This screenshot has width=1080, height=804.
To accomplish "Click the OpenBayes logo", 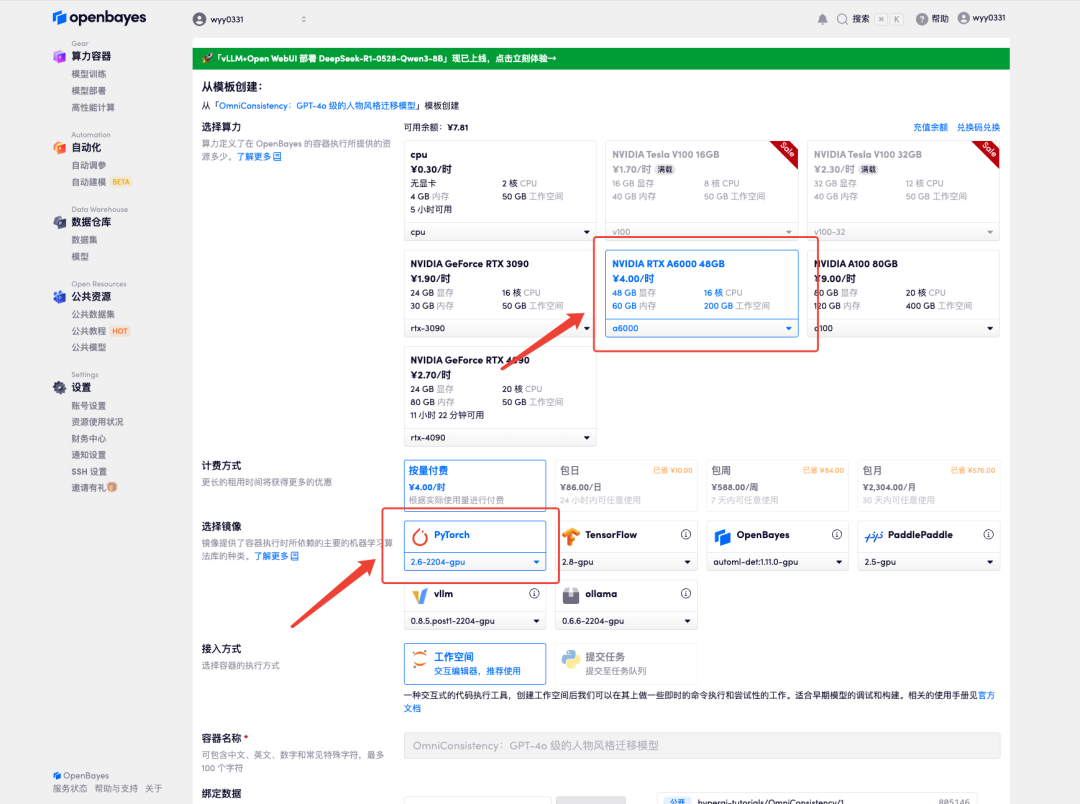I will 99,17.
